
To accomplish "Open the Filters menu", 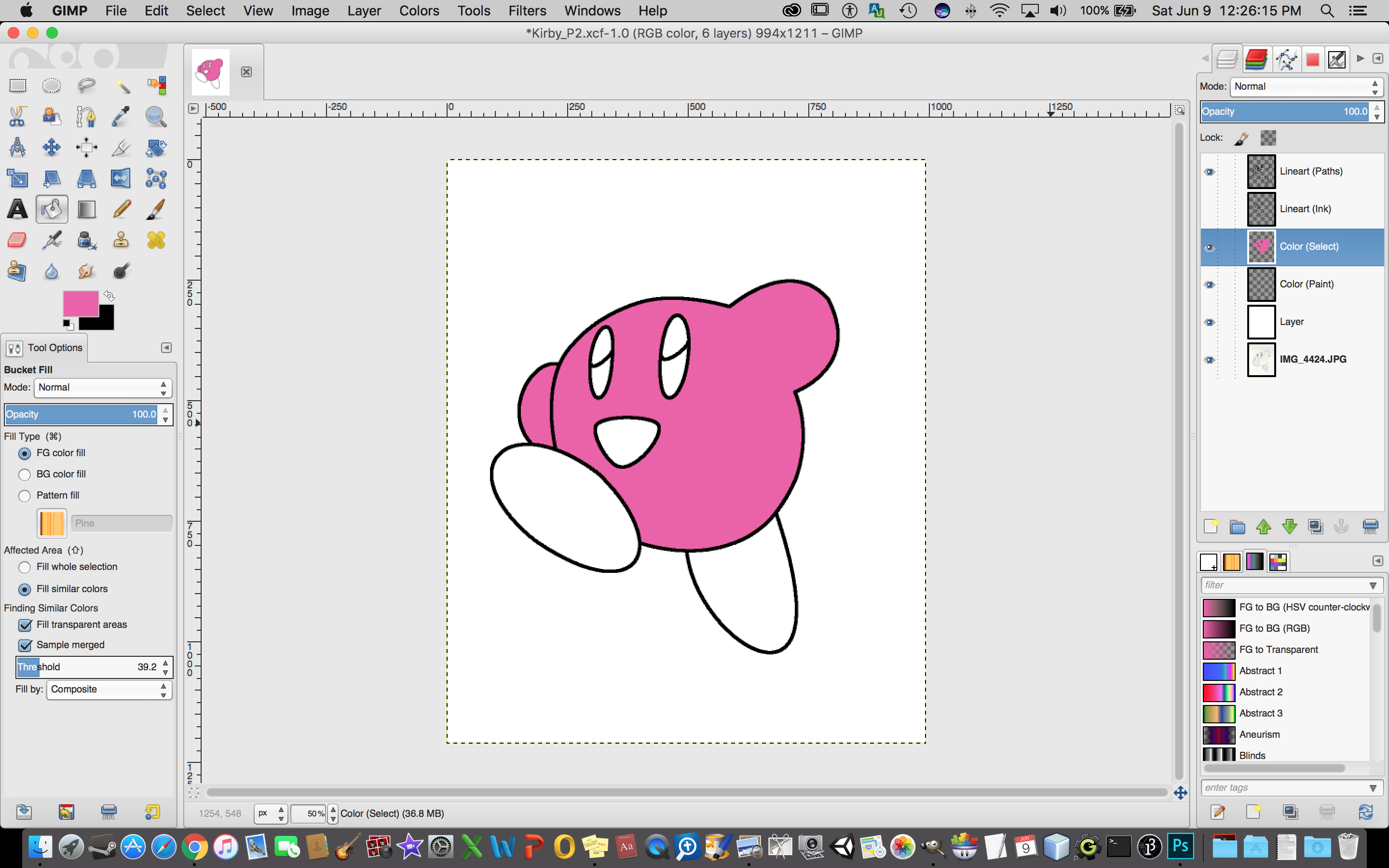I will (x=527, y=10).
